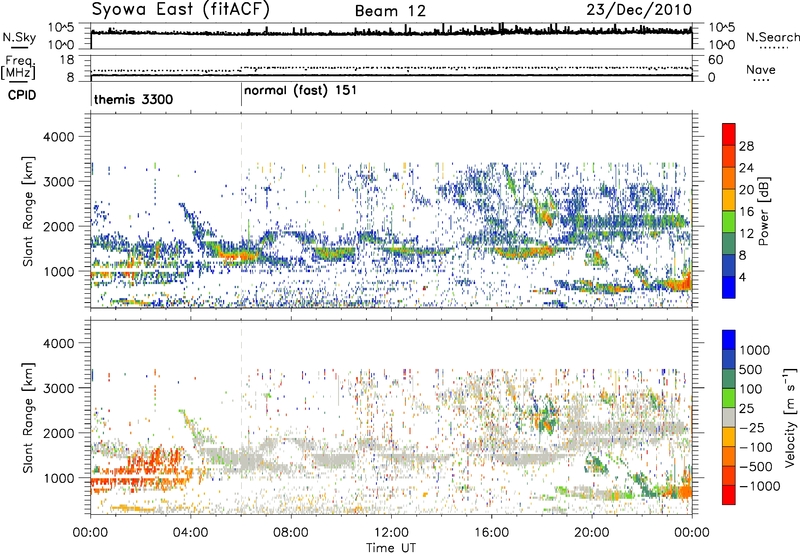Click the '60' Nave axis tick label
The image size is (800, 554).
715,60
